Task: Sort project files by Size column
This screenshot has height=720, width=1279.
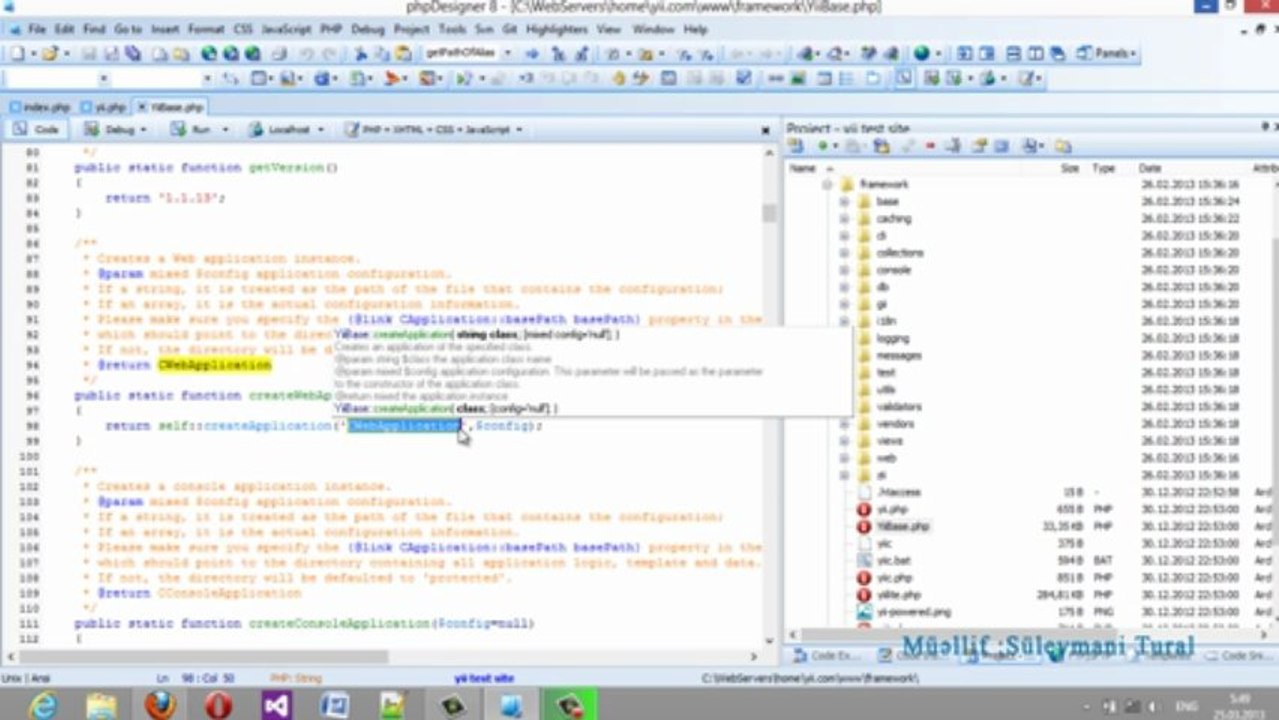Action: (1070, 168)
